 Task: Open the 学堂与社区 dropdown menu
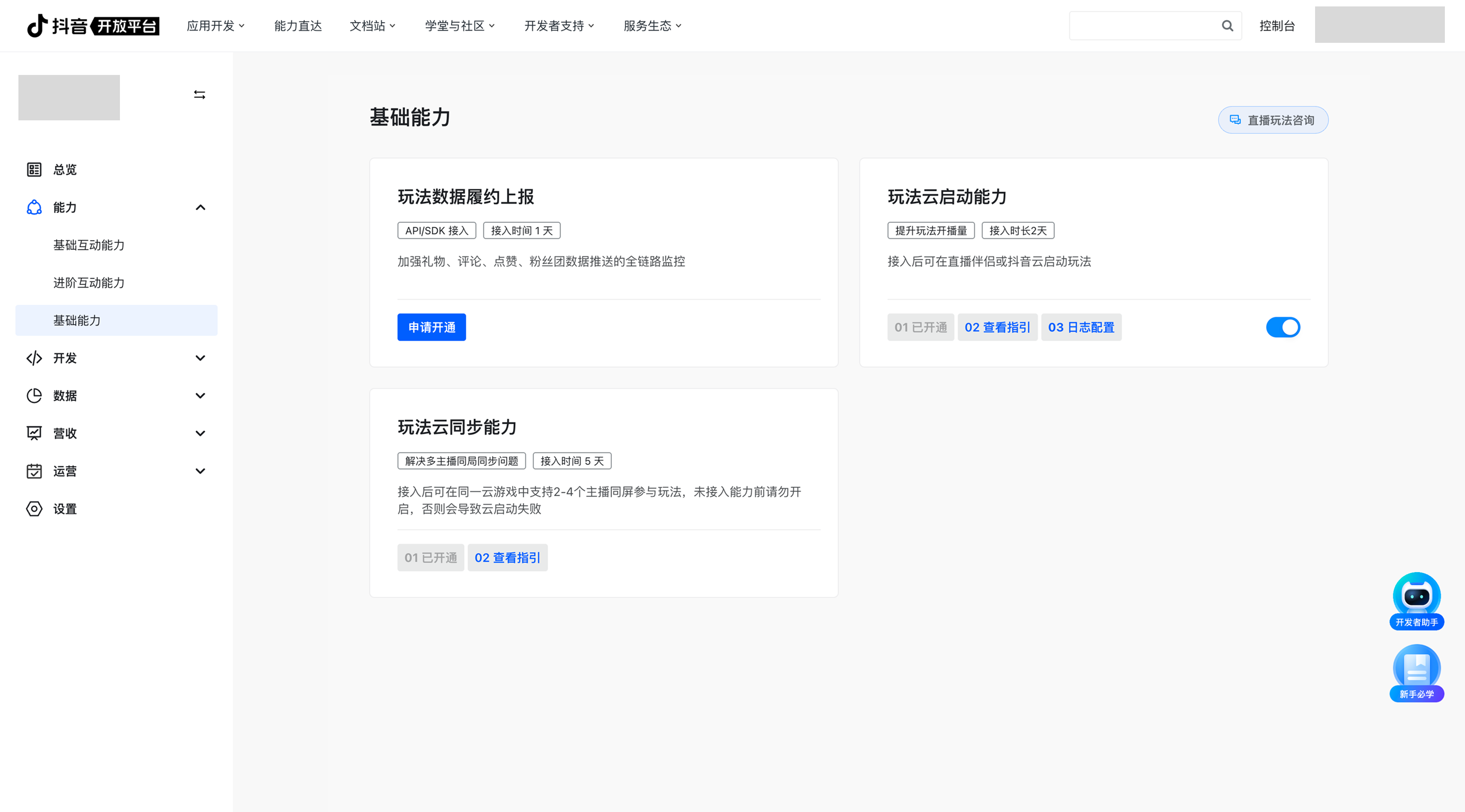click(460, 26)
